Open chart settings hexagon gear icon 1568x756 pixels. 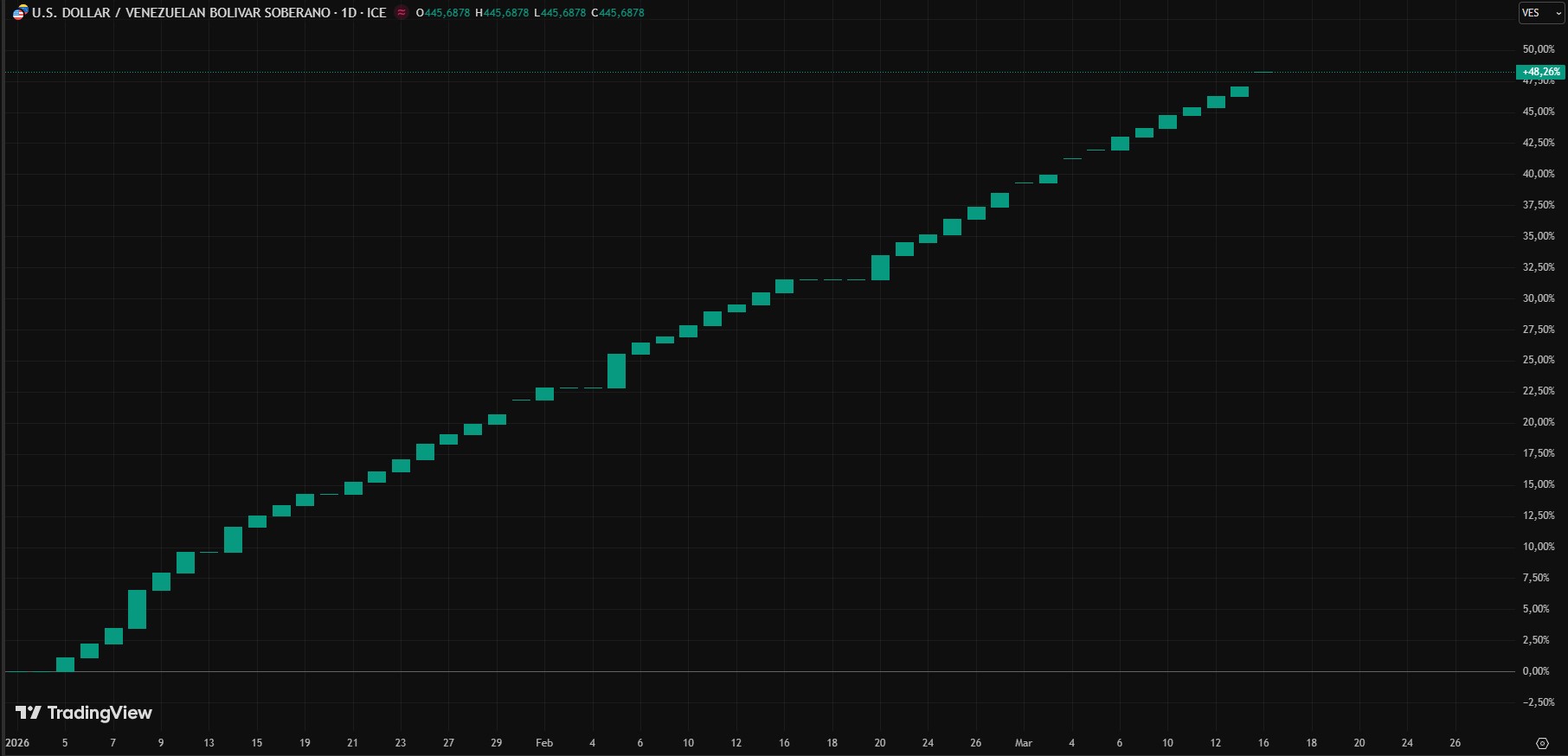pyautogui.click(x=1542, y=743)
